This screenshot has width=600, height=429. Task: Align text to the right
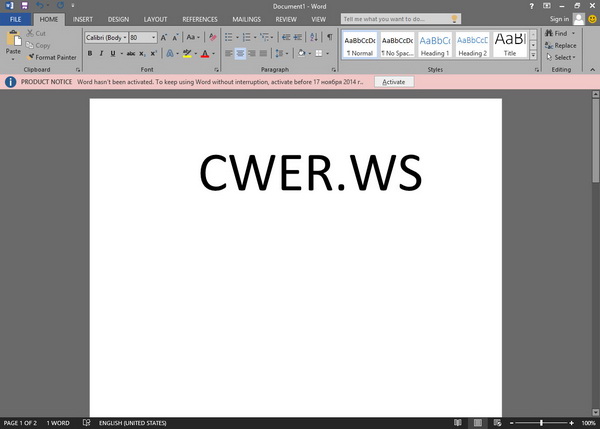point(252,53)
